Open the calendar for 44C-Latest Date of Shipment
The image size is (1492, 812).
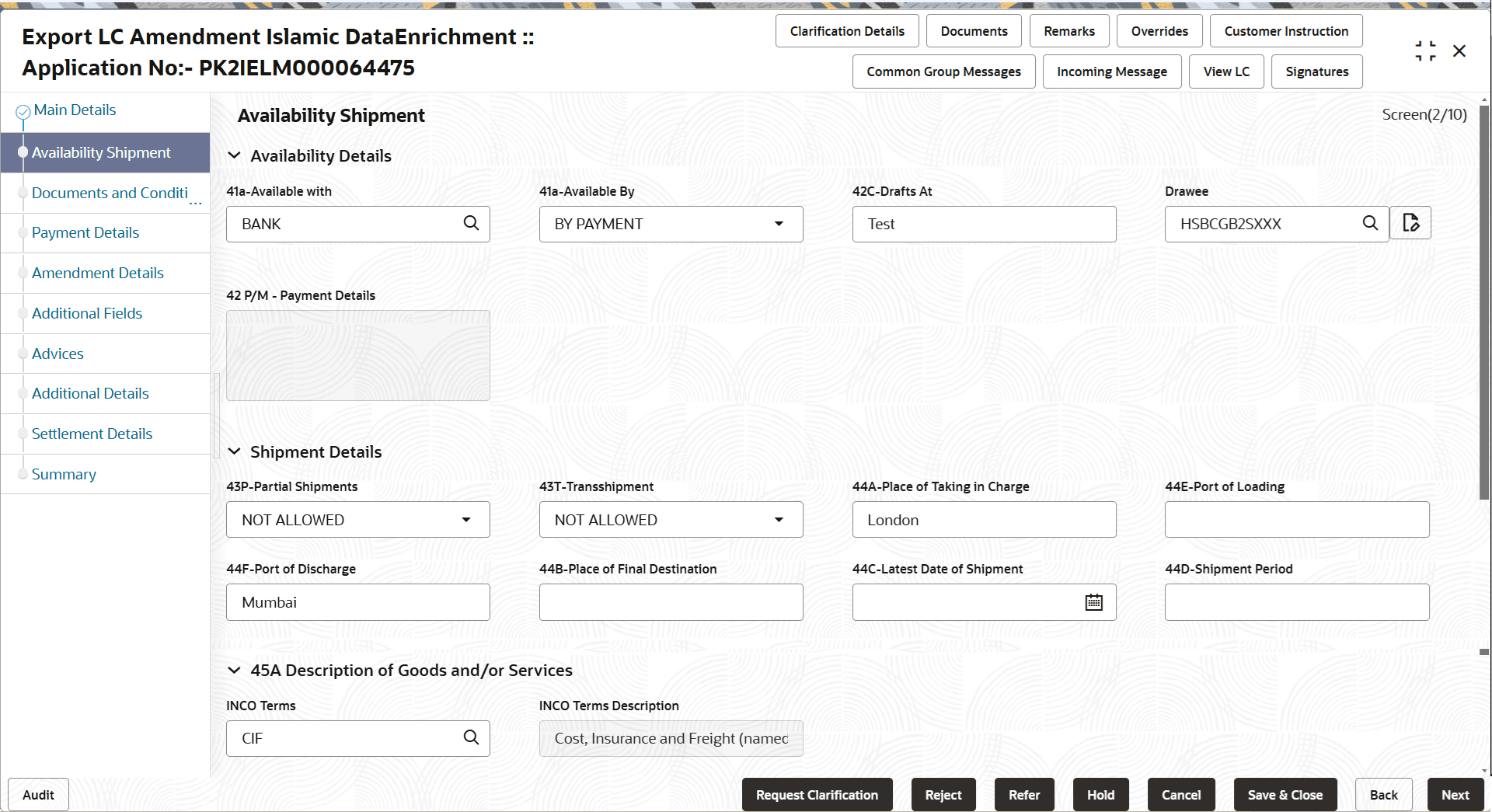[x=1093, y=602]
